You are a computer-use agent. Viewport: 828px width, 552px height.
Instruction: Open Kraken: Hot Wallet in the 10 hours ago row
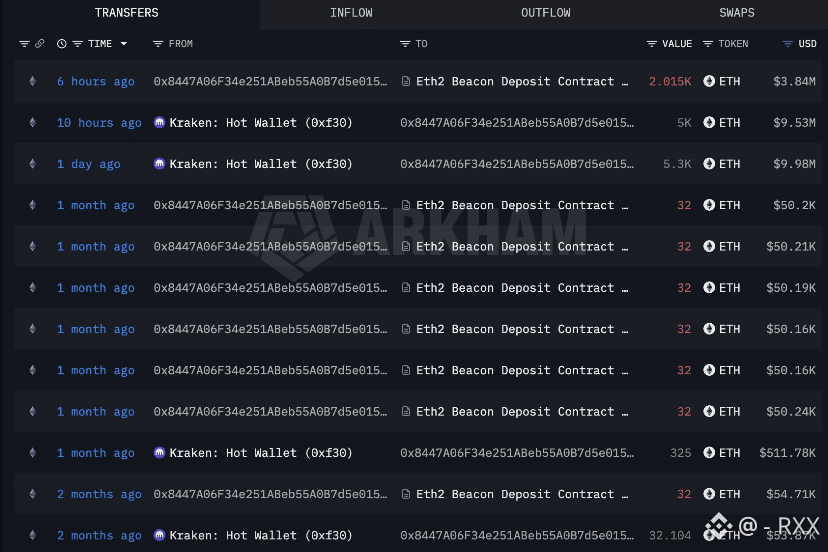coord(261,123)
